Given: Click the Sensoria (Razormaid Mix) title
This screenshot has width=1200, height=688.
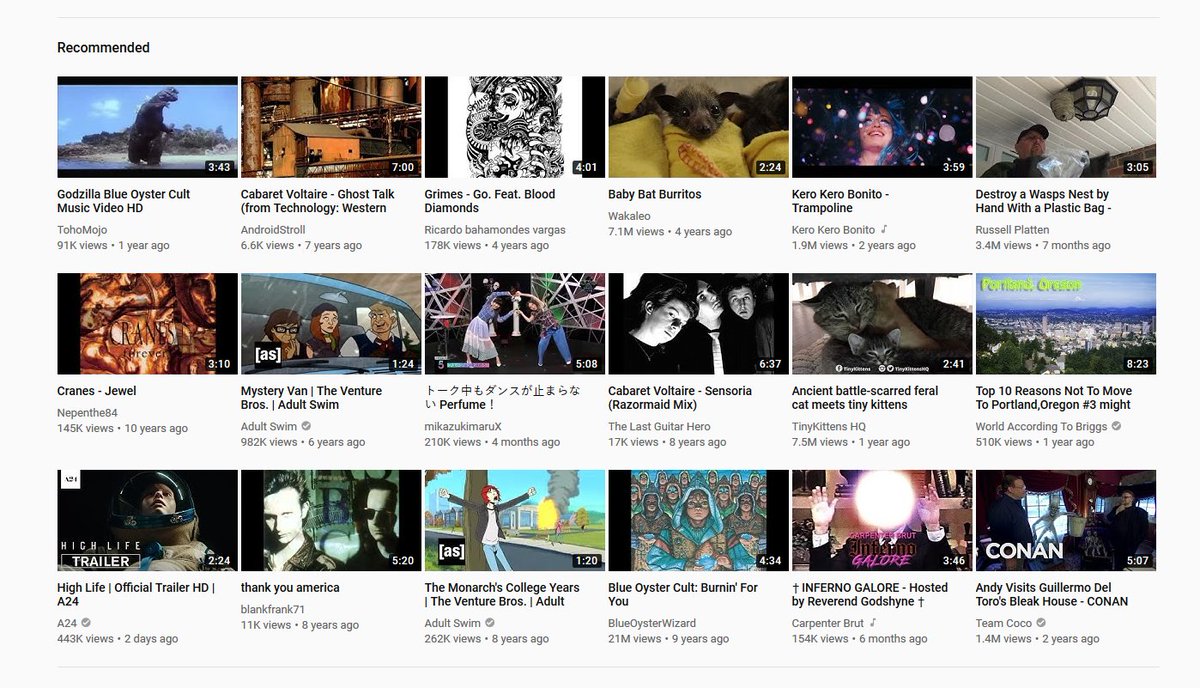Looking at the screenshot, I should tap(680, 398).
